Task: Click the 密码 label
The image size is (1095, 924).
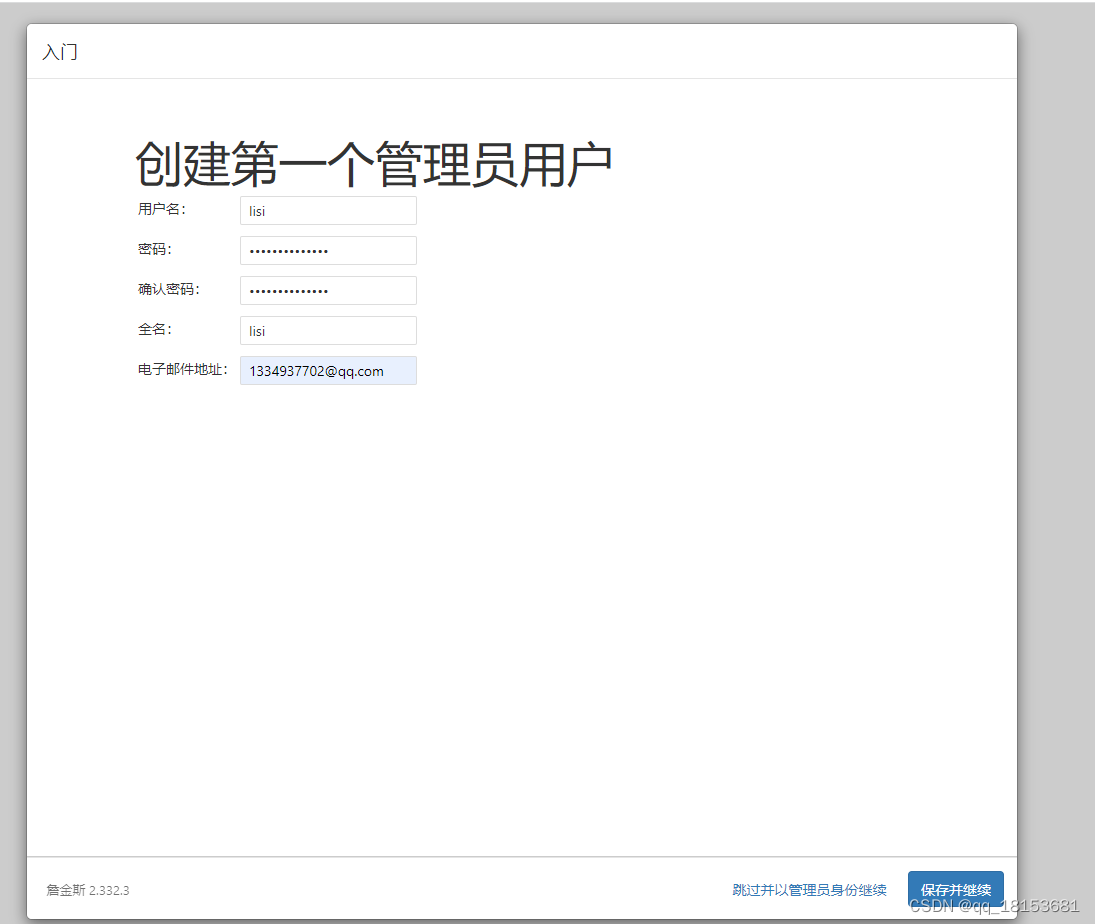Action: 154,249
